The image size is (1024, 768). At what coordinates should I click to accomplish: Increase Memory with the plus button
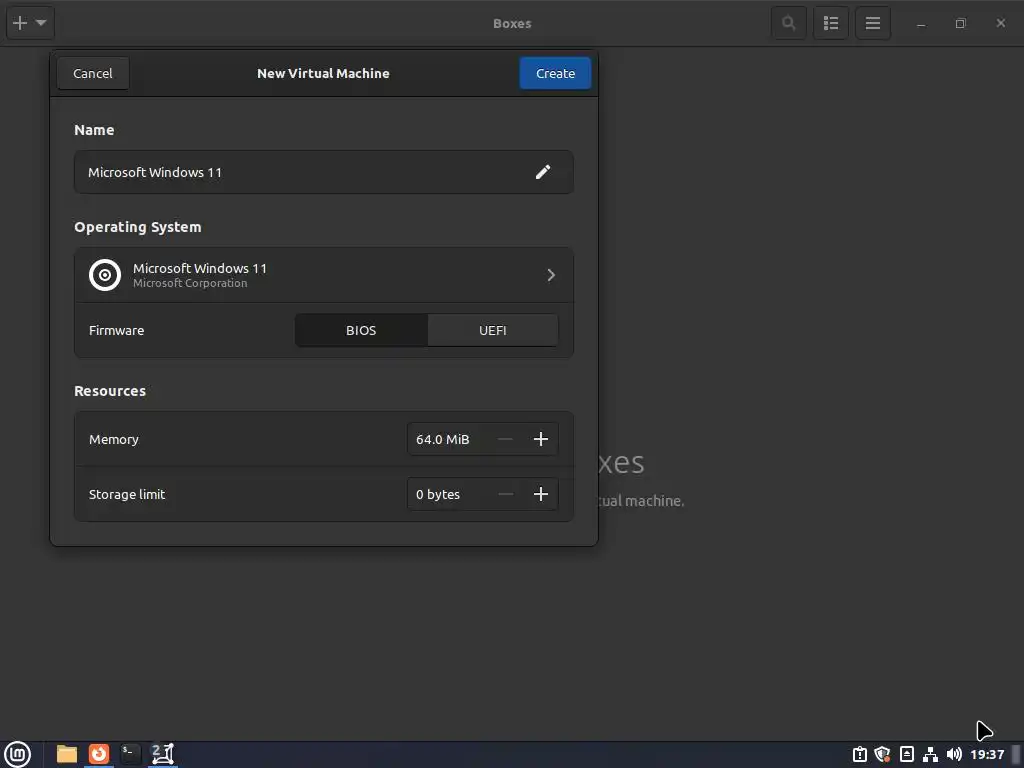[541, 439]
